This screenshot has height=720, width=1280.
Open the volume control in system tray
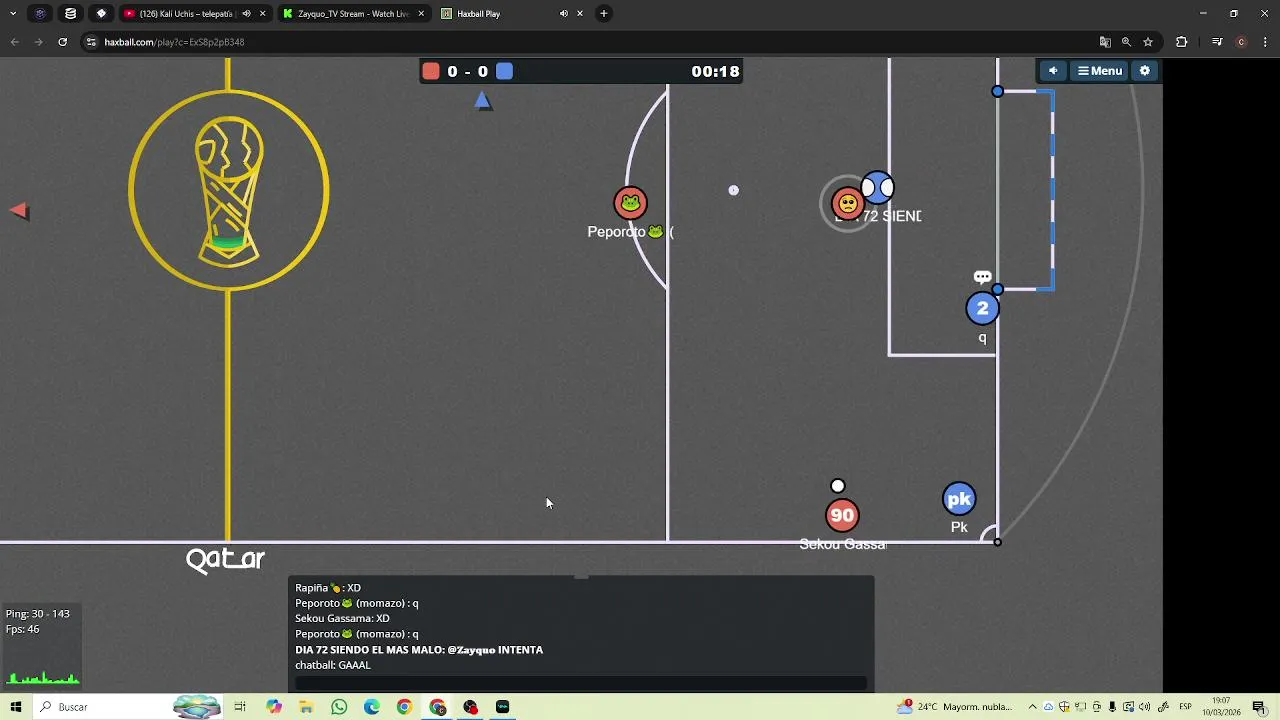point(1144,707)
